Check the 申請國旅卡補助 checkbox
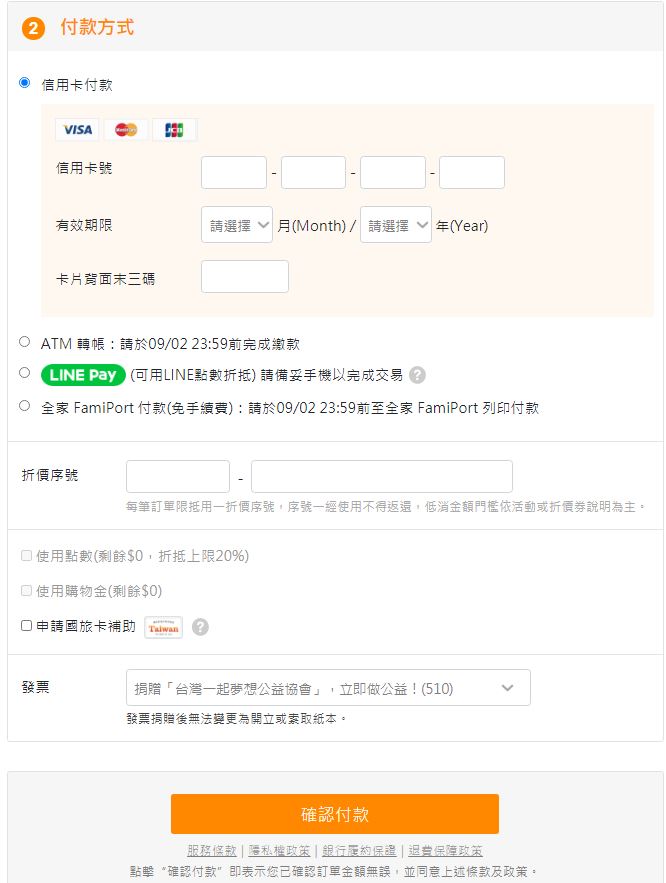 coord(27,626)
